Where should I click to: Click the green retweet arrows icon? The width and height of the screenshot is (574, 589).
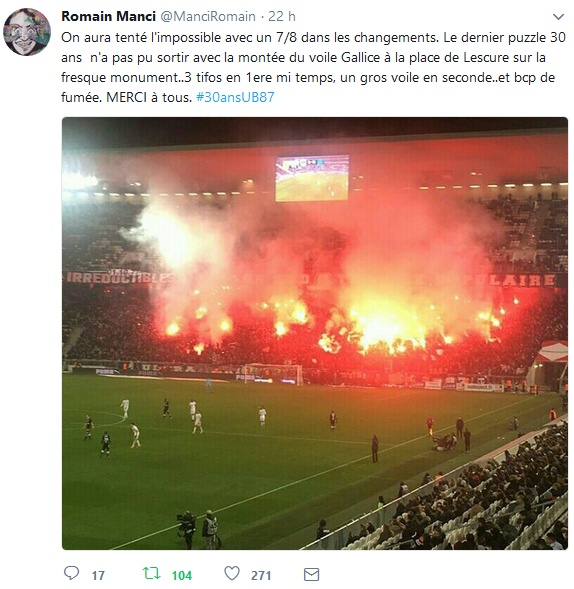coord(152,574)
